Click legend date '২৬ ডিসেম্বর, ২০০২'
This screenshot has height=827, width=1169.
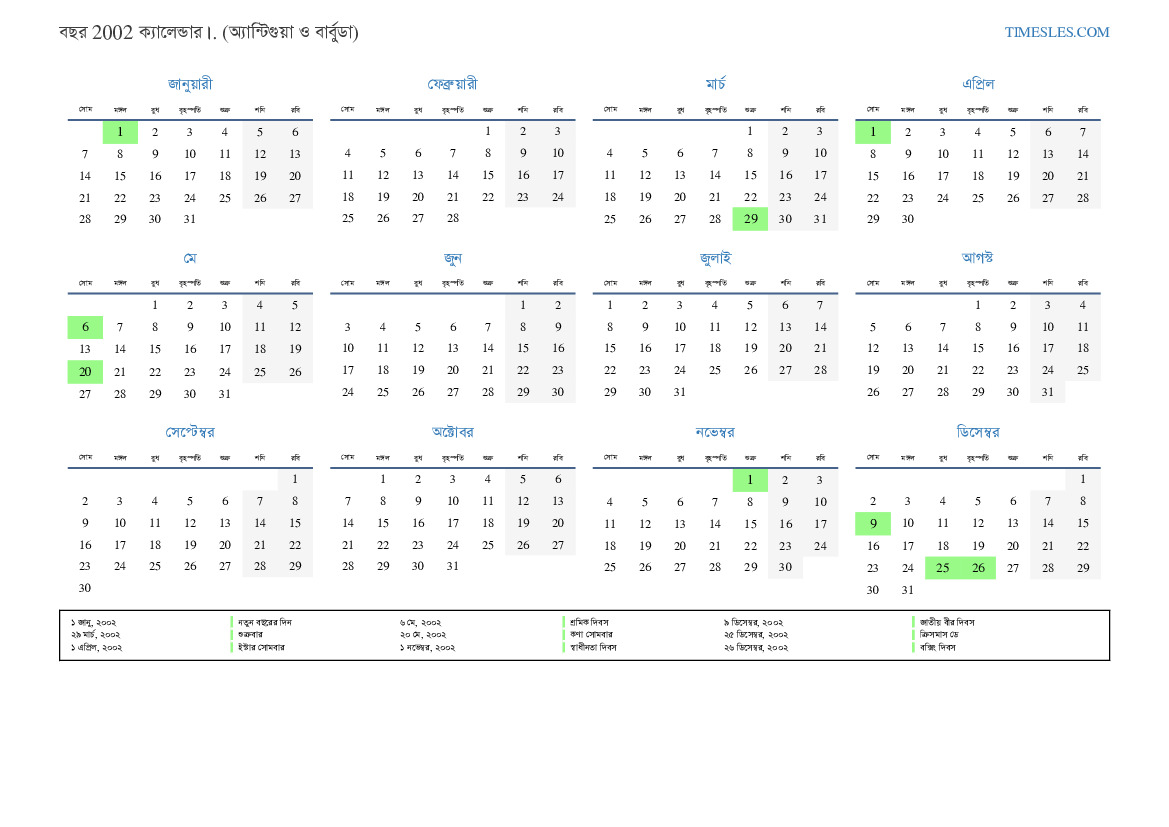click(755, 647)
